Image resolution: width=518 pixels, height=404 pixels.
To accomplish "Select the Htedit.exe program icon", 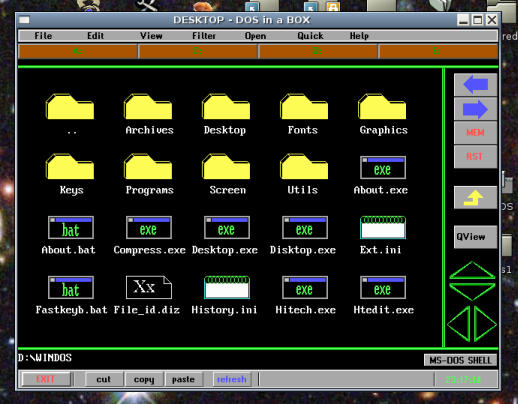I will (x=383, y=288).
